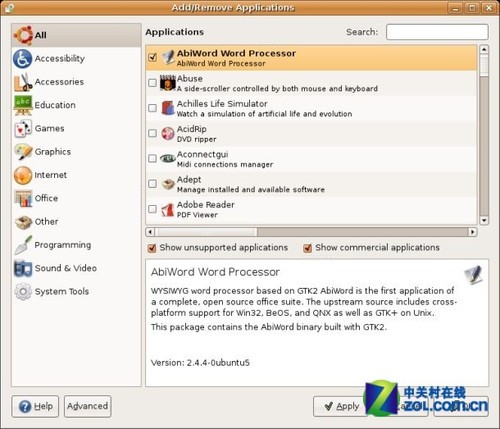Select the Programming trowel icon
Viewport: 500px width, 429px height.
coord(23,245)
